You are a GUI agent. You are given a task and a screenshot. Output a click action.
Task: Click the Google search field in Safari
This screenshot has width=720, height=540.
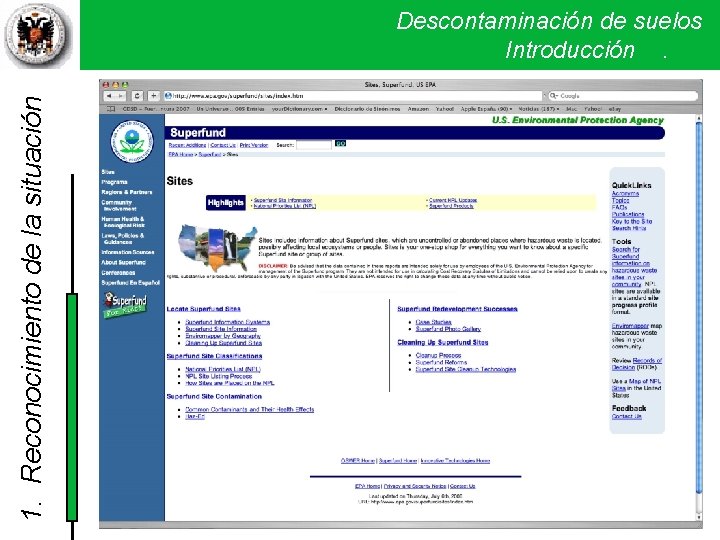pyautogui.click(x=623, y=96)
